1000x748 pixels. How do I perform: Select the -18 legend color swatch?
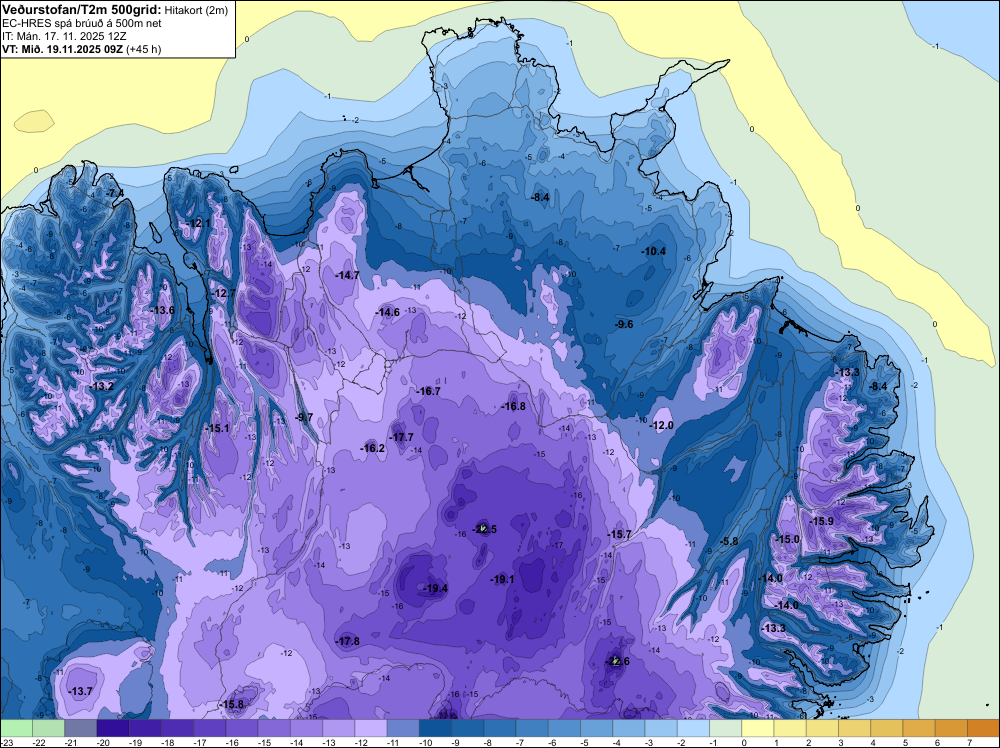(x=177, y=728)
